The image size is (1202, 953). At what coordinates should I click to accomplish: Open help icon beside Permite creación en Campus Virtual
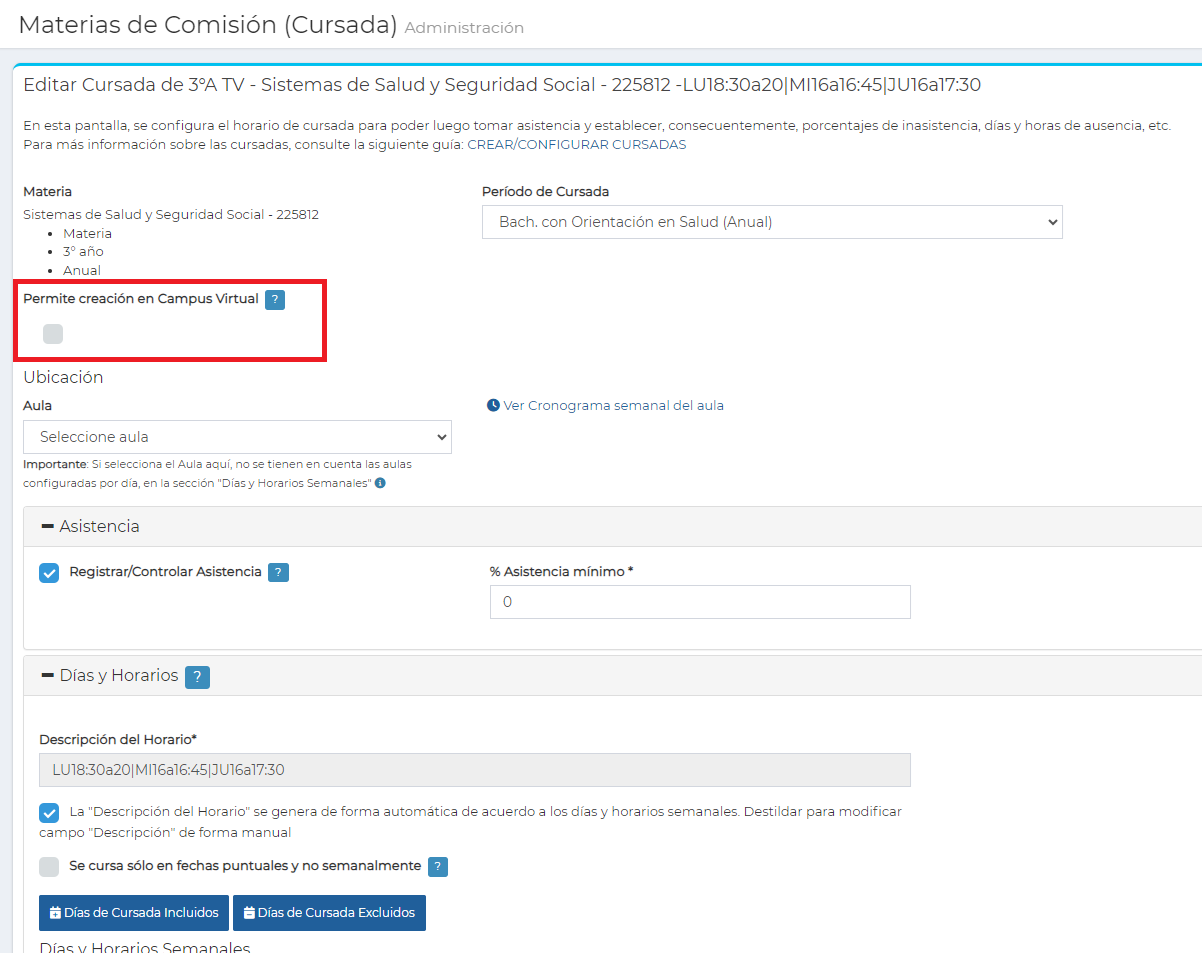[275, 299]
